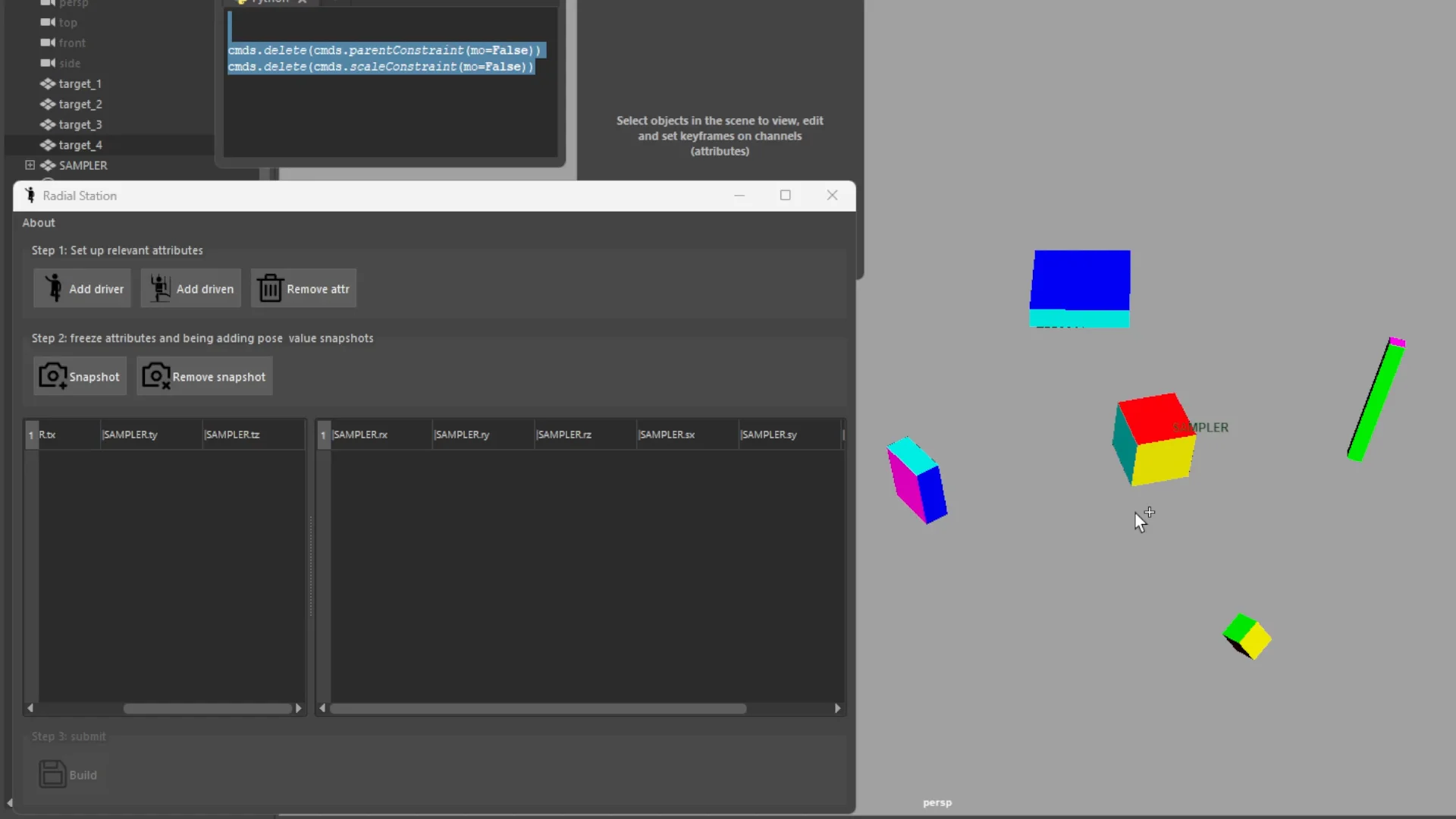Open the About menu in Radial Station
The image size is (1456, 819).
39,222
